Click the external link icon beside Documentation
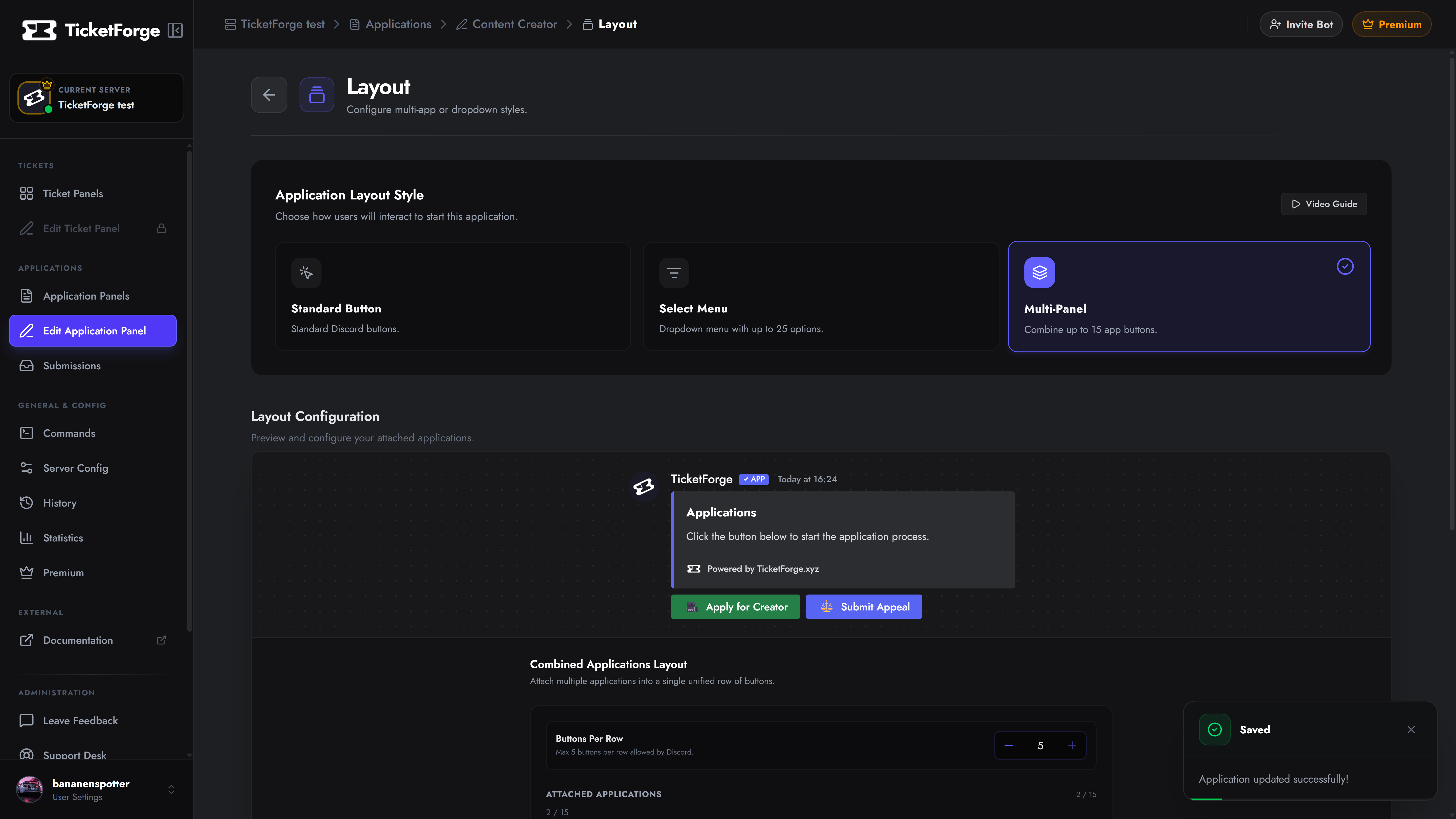Image resolution: width=1456 pixels, height=819 pixels. point(162,640)
